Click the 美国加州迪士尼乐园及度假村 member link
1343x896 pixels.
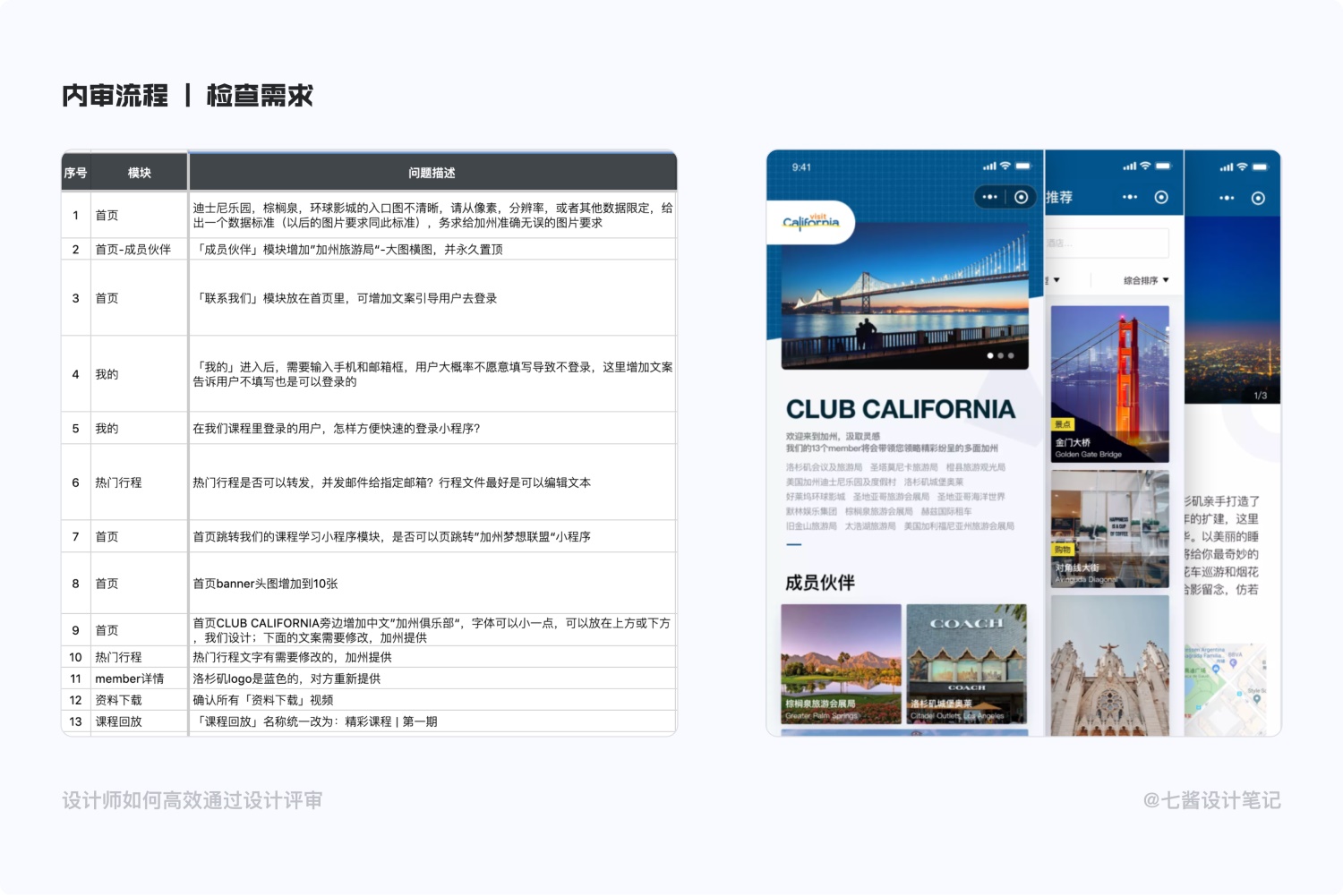(841, 482)
